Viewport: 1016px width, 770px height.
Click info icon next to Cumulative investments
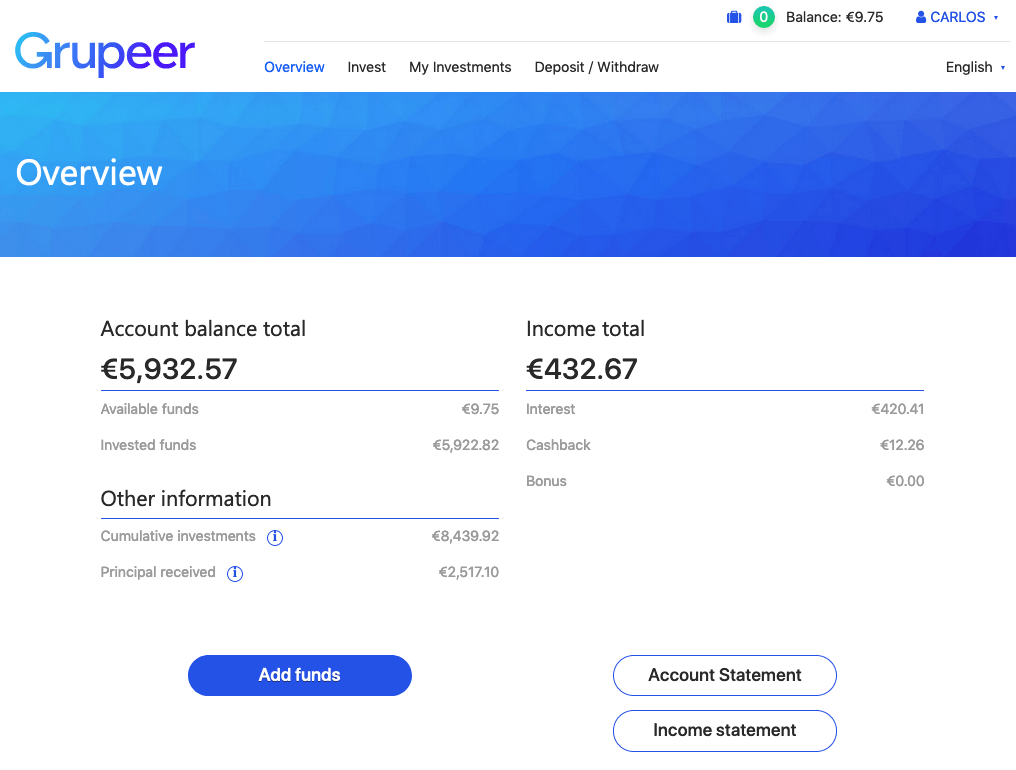pyautogui.click(x=275, y=537)
